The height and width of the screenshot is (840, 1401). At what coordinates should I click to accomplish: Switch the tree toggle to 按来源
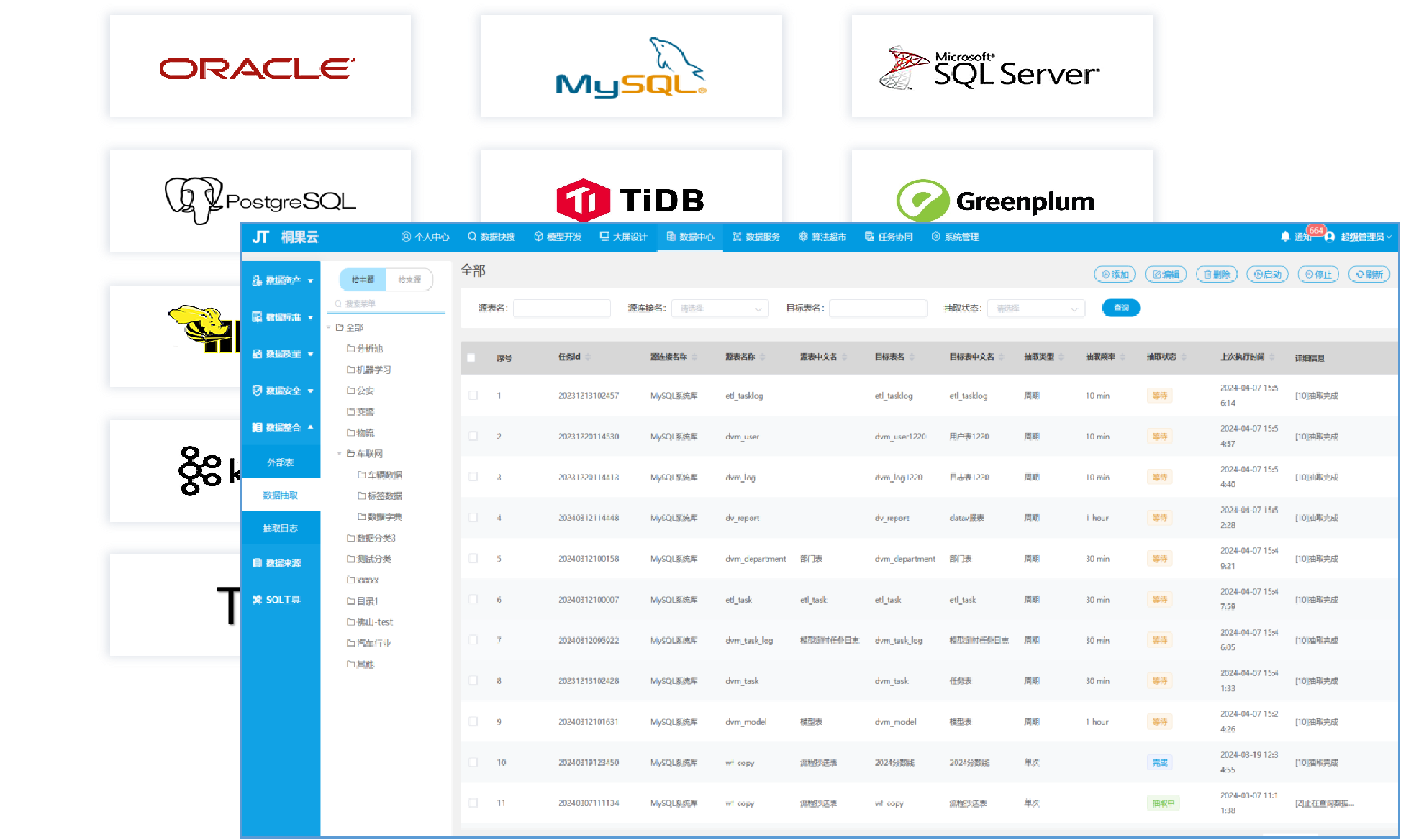click(409, 280)
